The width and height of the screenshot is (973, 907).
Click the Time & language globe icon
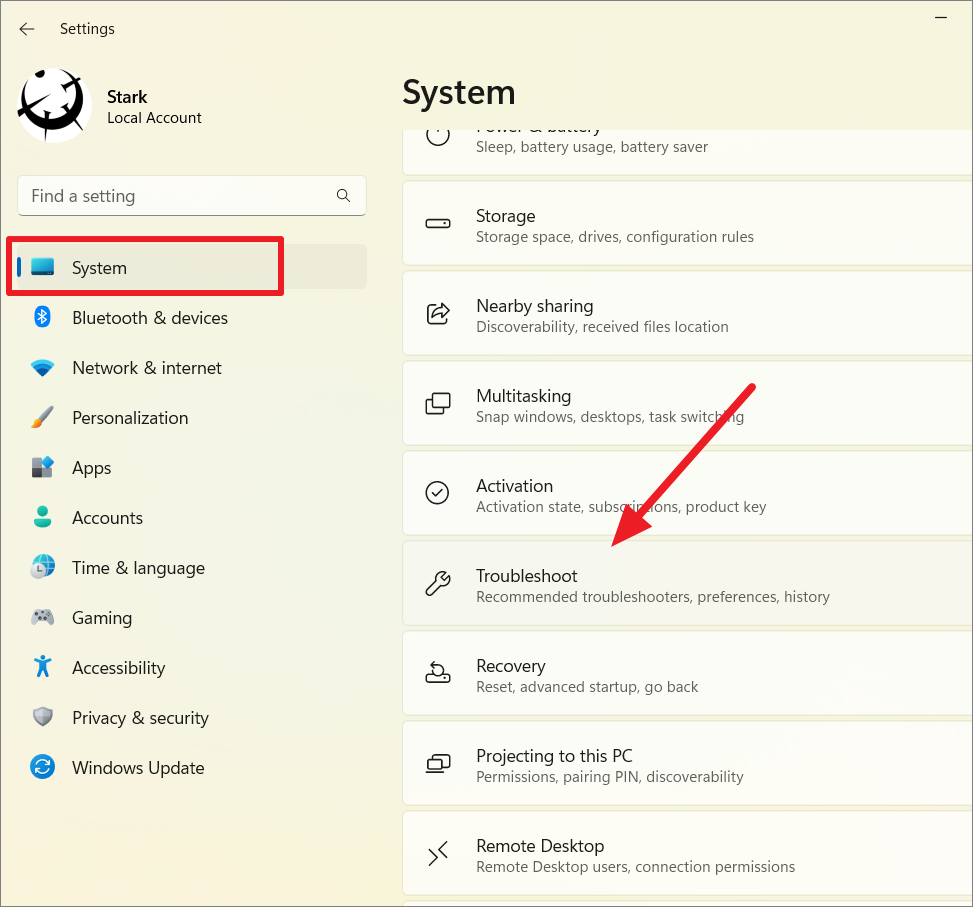43,567
